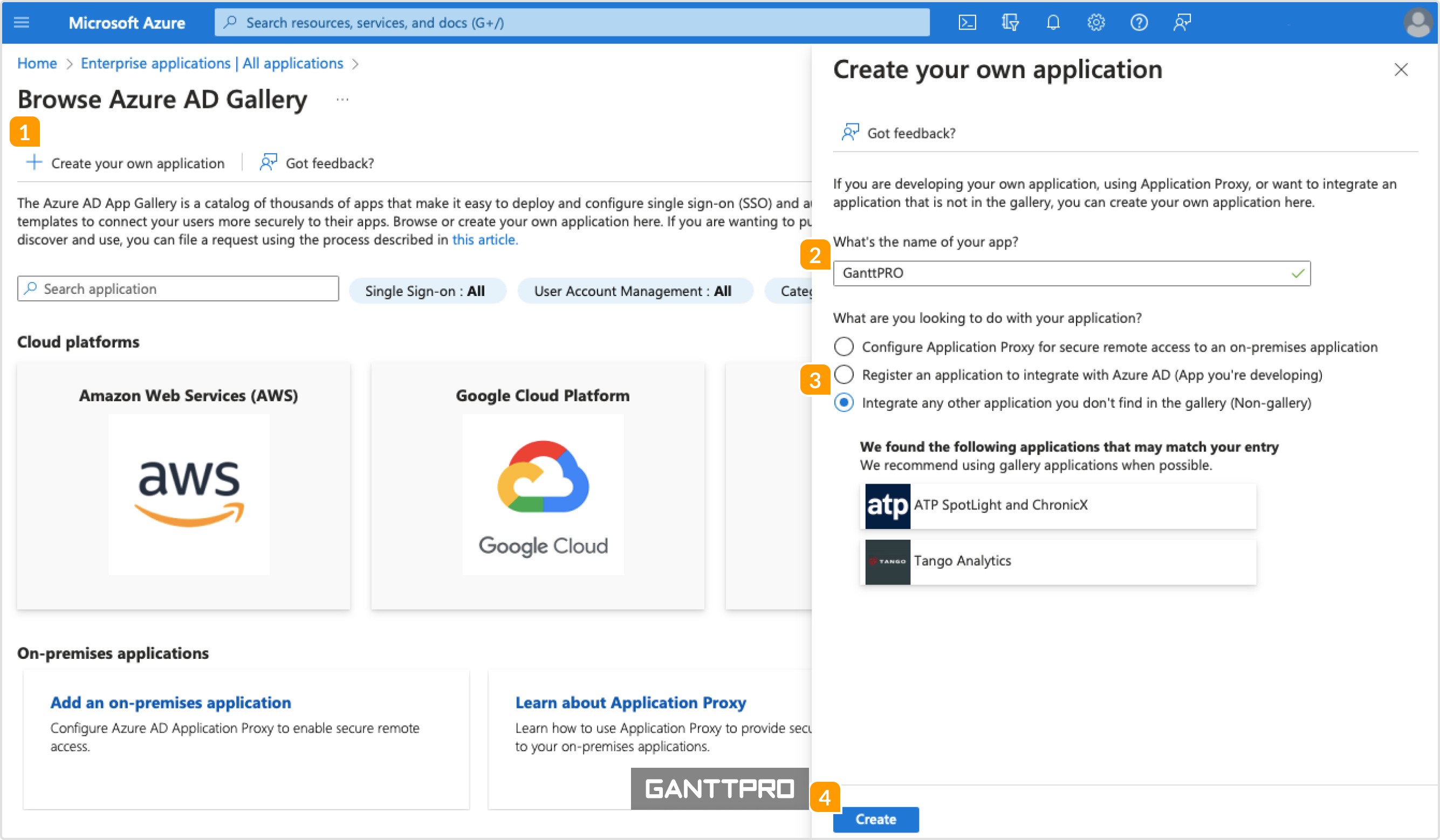Open the user account avatar
Viewport: 1440px width, 840px height.
tap(1418, 22)
